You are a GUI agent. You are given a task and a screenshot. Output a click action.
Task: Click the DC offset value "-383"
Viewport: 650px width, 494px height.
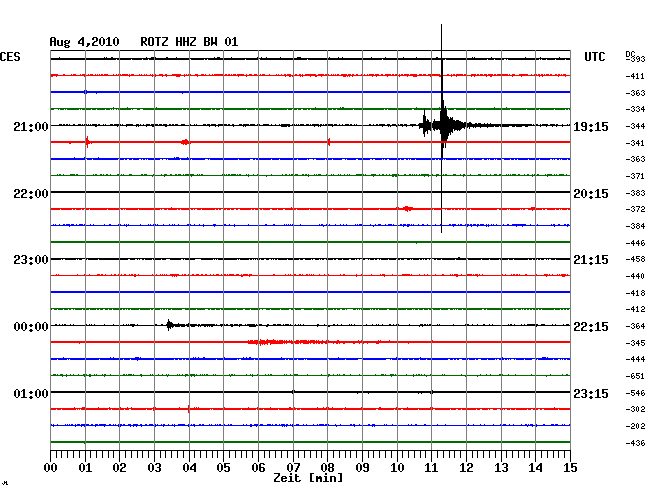pos(635,193)
